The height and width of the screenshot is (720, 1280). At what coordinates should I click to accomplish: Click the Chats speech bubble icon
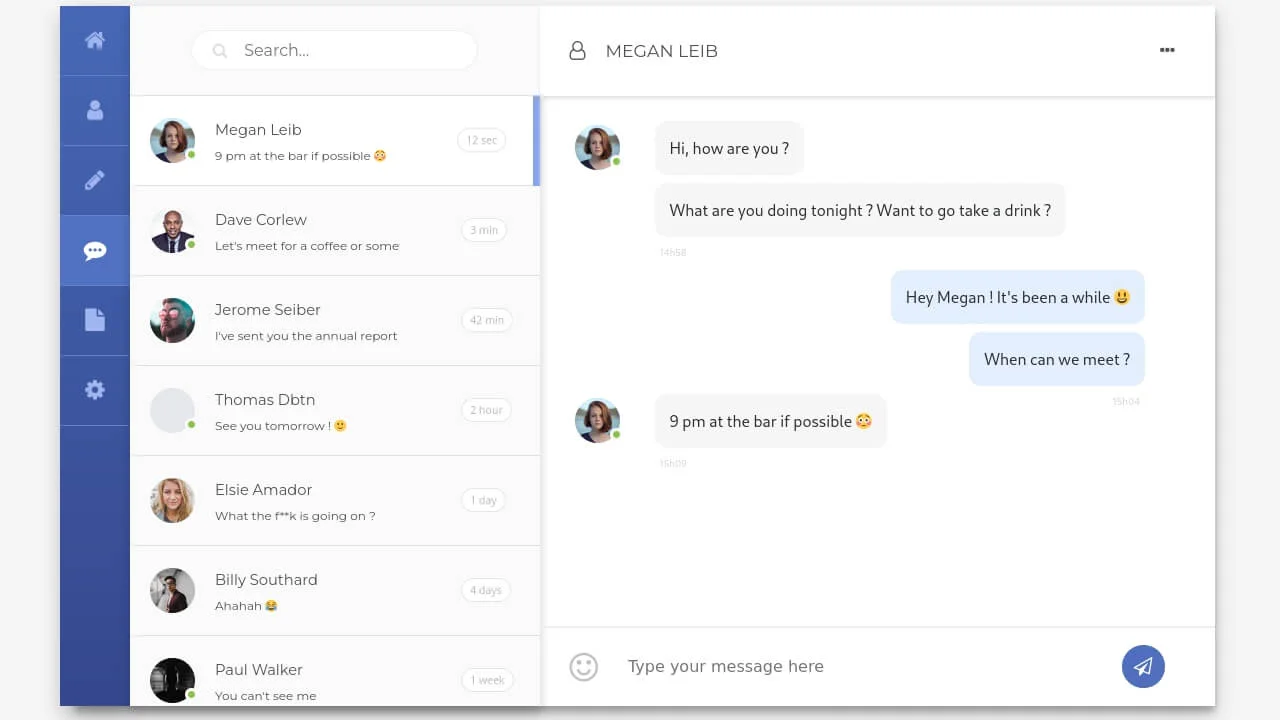95,250
